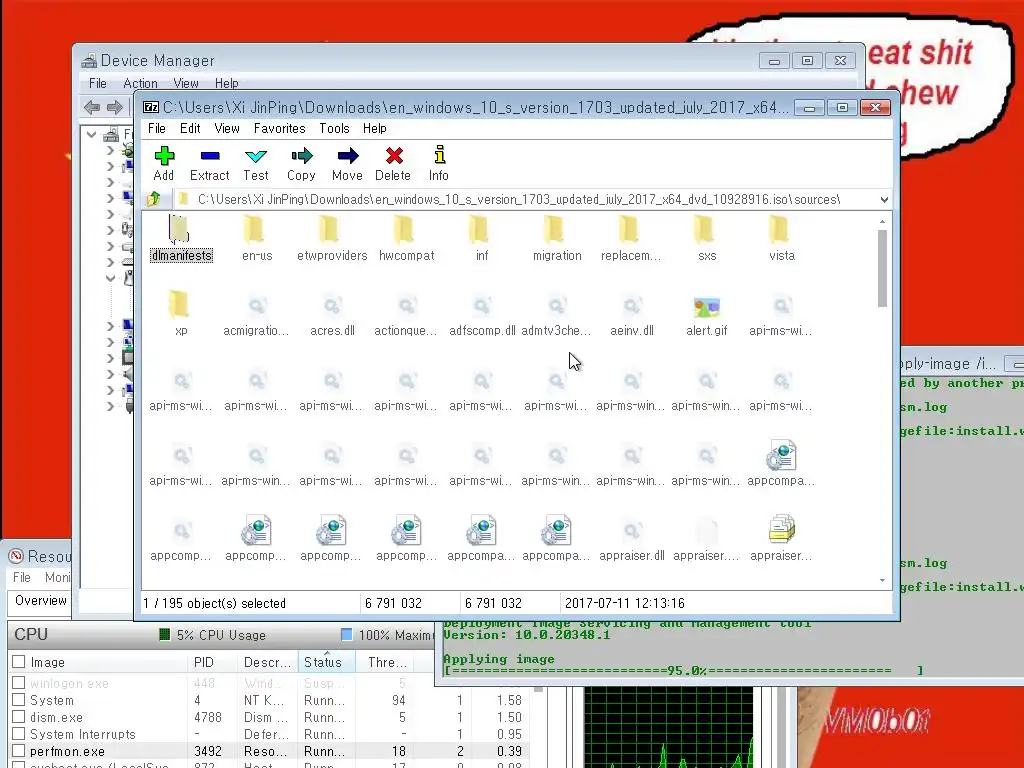Screen dimensions: 1024x768
Task: Click the back arrow in Device Manager
Action: click(x=92, y=107)
